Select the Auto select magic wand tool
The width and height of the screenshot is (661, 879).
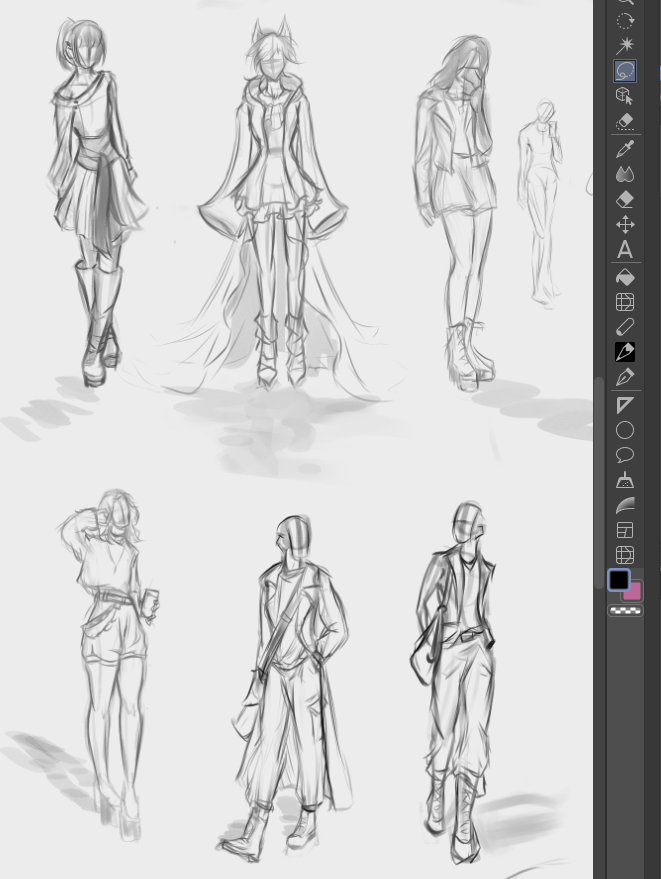coord(625,46)
